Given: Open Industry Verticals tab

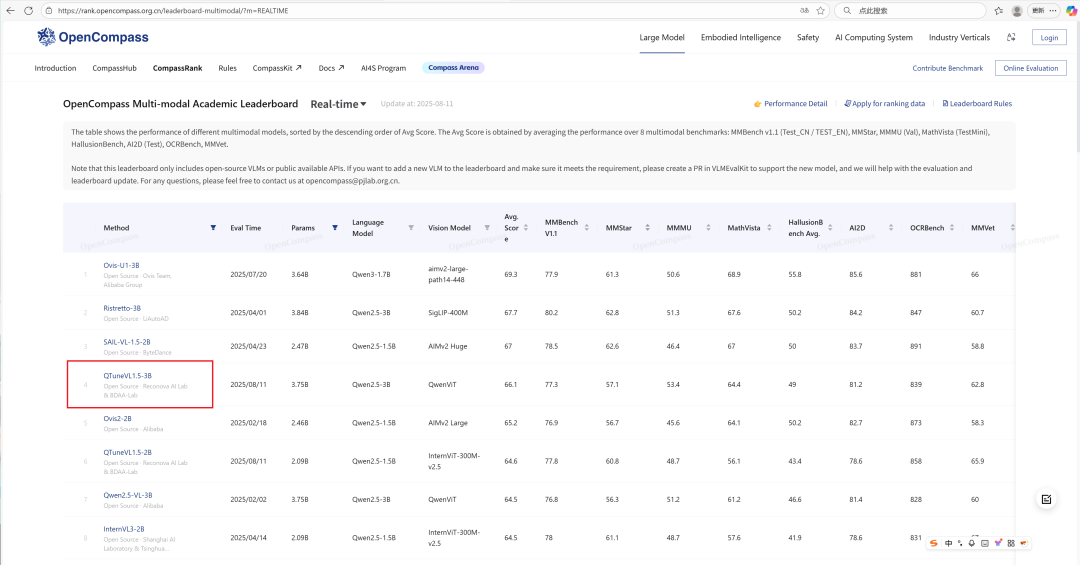Looking at the screenshot, I should click(959, 37).
